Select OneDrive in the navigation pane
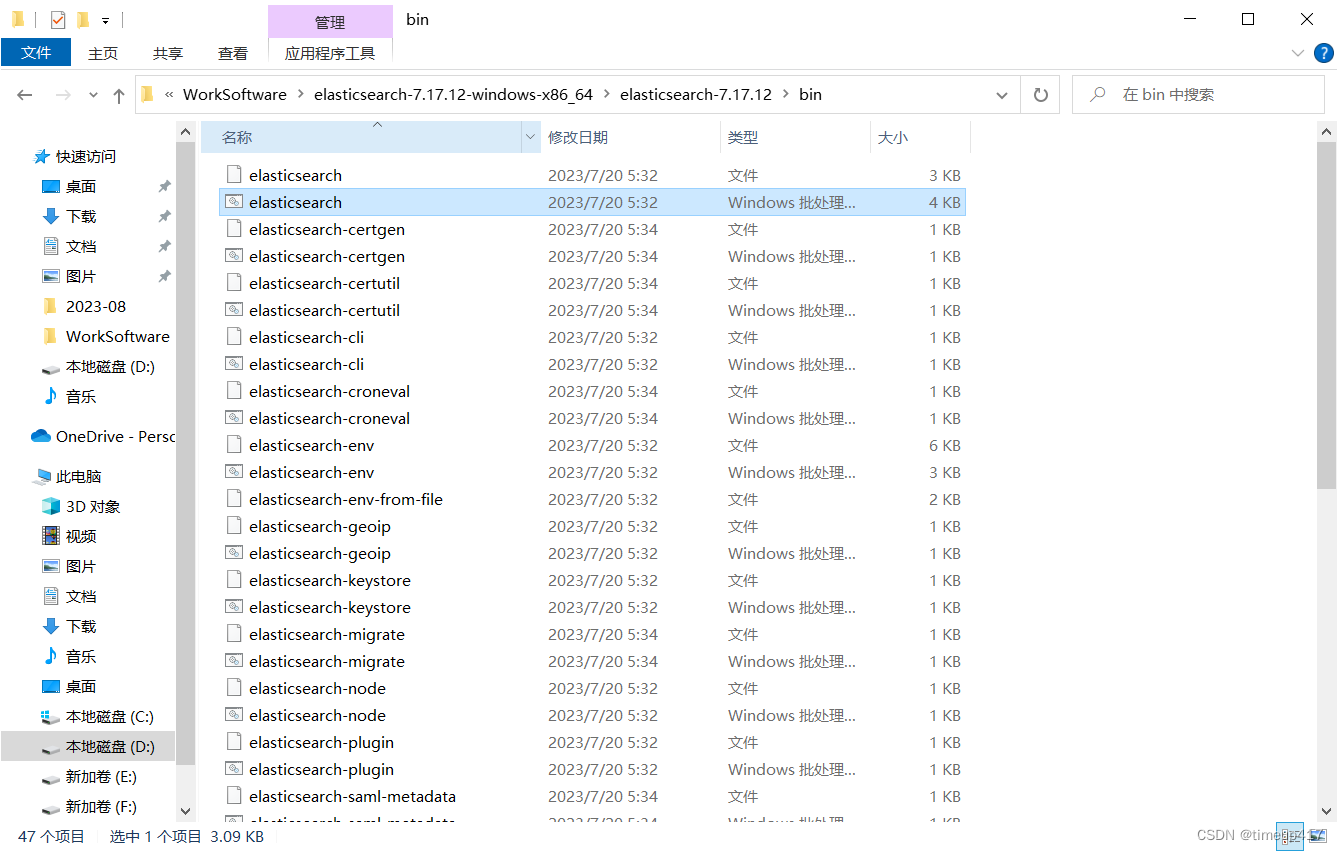 [x=103, y=437]
